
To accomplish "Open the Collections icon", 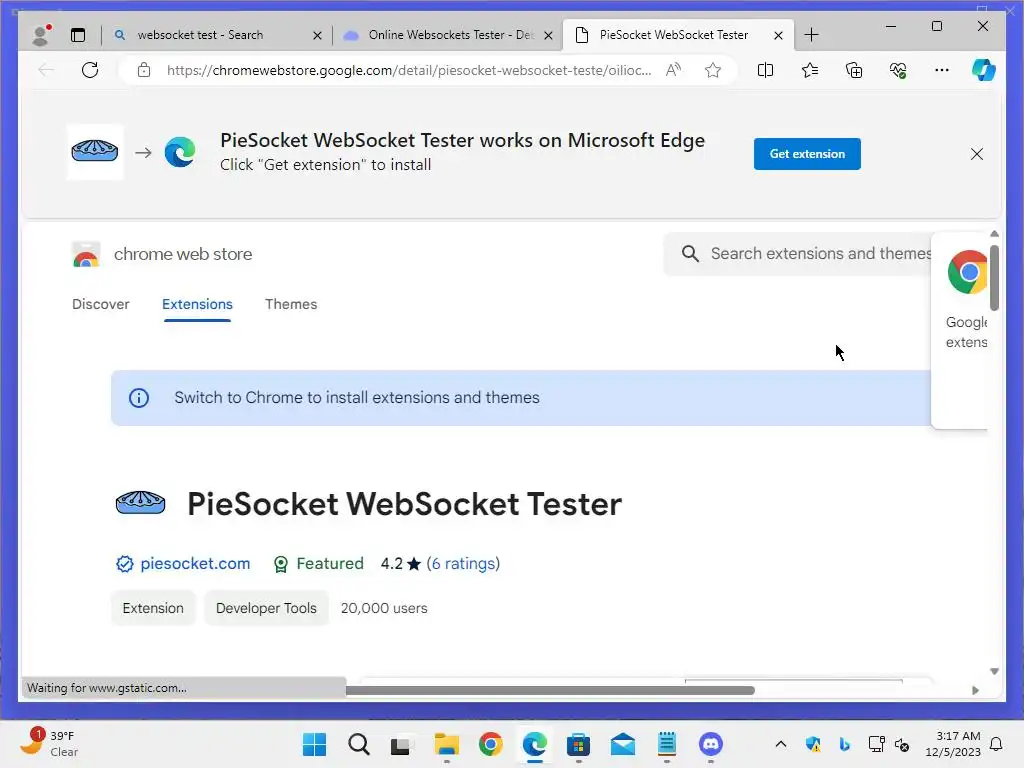I will tap(854, 70).
